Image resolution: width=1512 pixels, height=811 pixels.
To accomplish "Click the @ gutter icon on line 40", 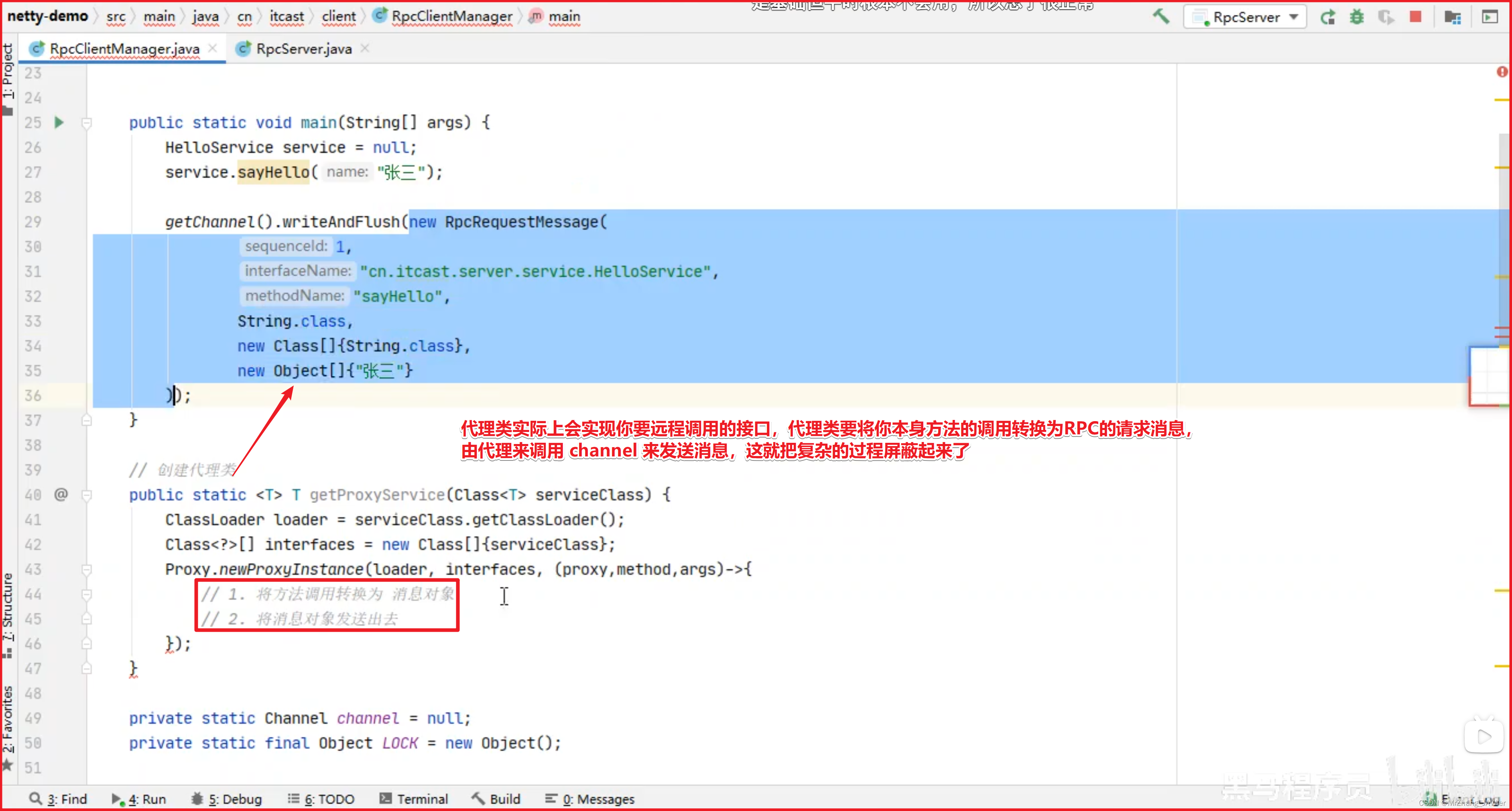I will coord(61,494).
